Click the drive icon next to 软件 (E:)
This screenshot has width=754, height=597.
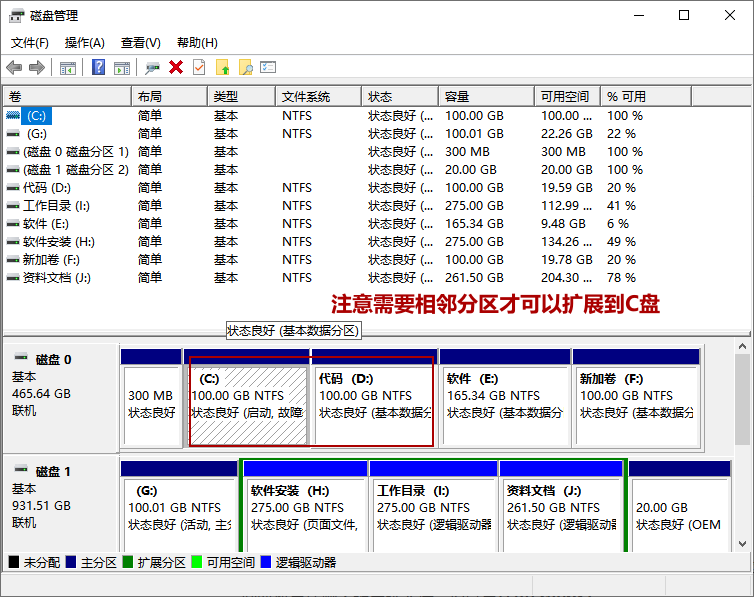click(x=13, y=224)
